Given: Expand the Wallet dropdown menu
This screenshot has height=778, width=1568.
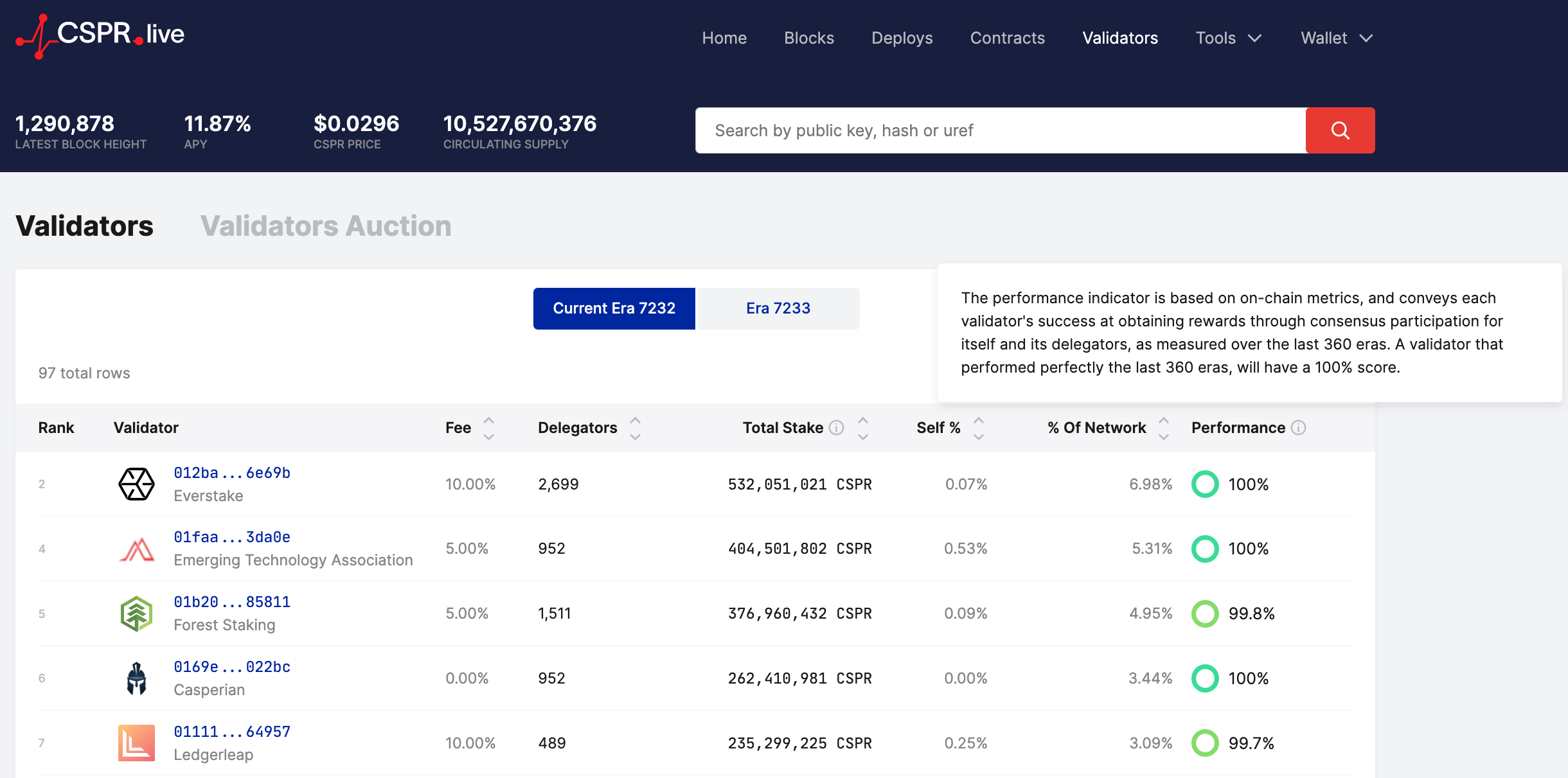Looking at the screenshot, I should click(1336, 37).
